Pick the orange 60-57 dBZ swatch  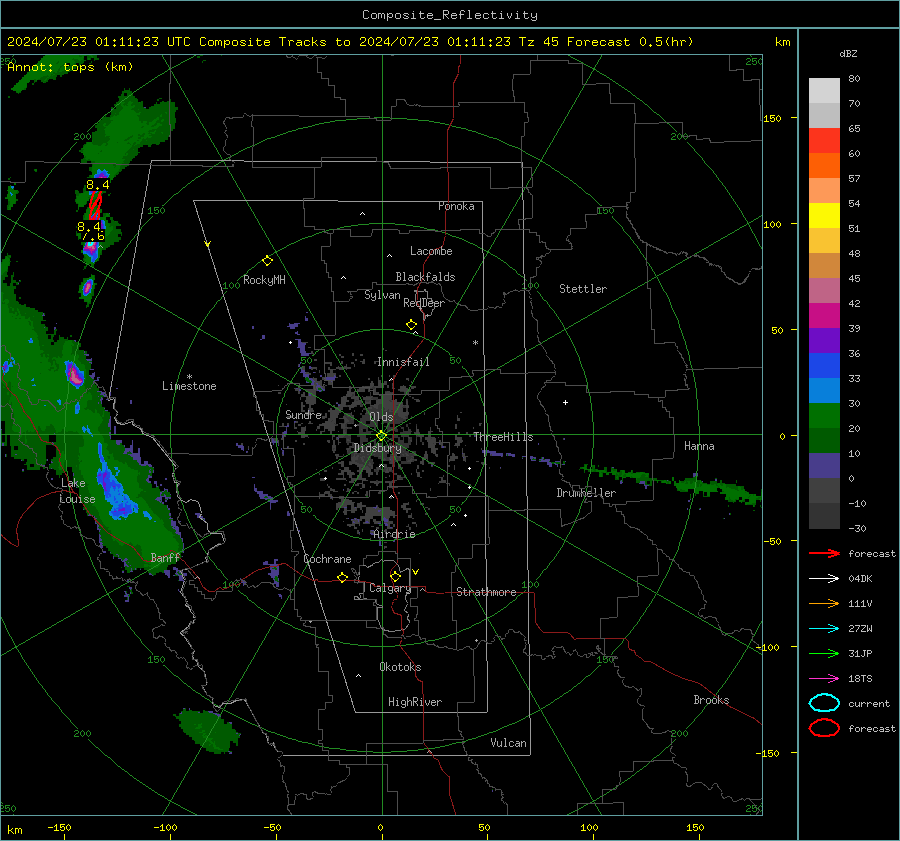click(824, 165)
